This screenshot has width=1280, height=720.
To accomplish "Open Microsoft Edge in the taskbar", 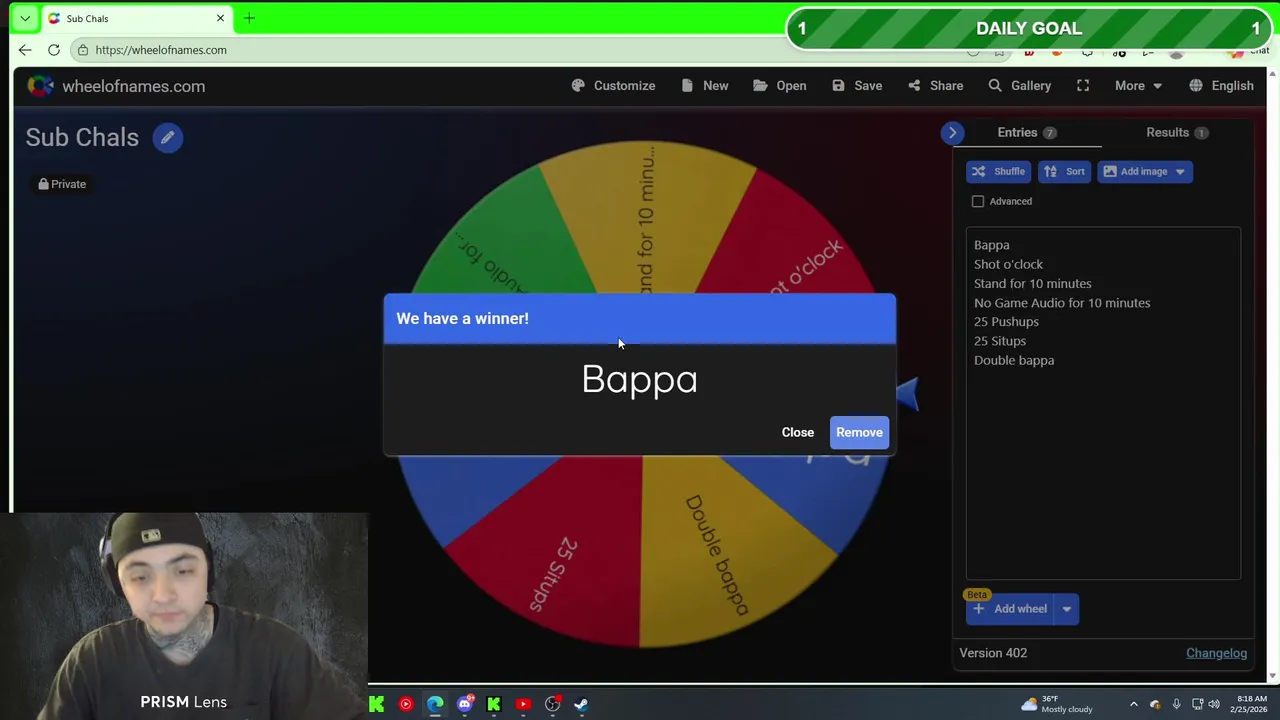I will pyautogui.click(x=435, y=704).
